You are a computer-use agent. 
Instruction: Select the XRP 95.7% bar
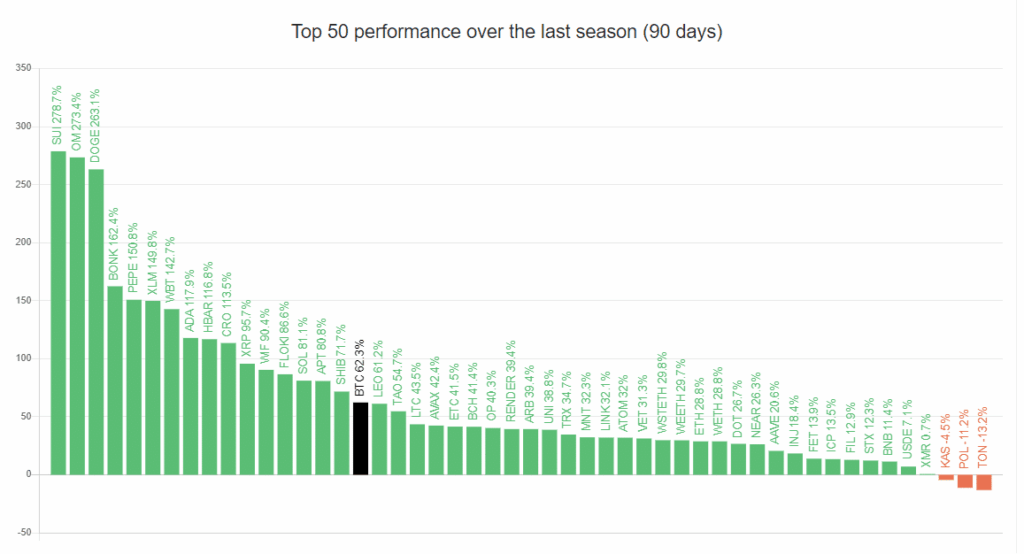point(247,418)
